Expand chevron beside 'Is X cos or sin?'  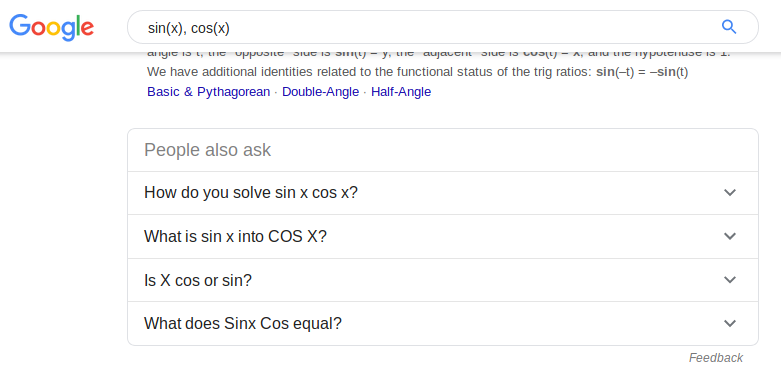tap(730, 280)
